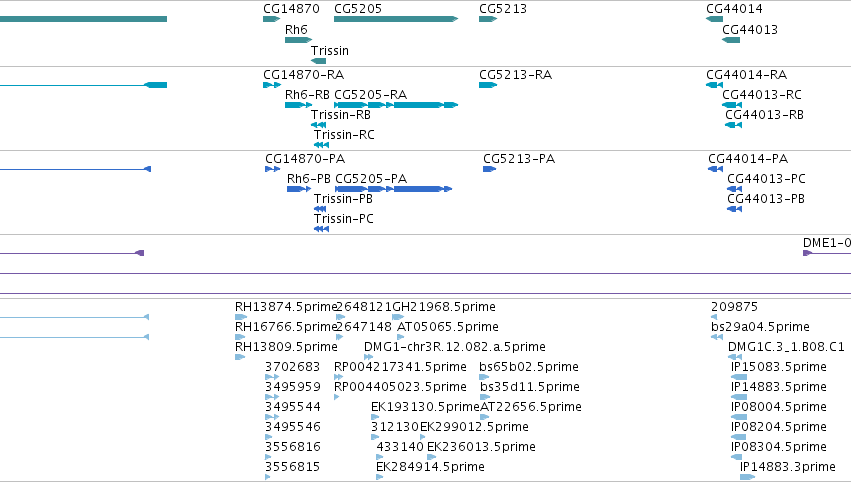Select the 2647148 feature label
This screenshot has width=851, height=482.
click(364, 327)
